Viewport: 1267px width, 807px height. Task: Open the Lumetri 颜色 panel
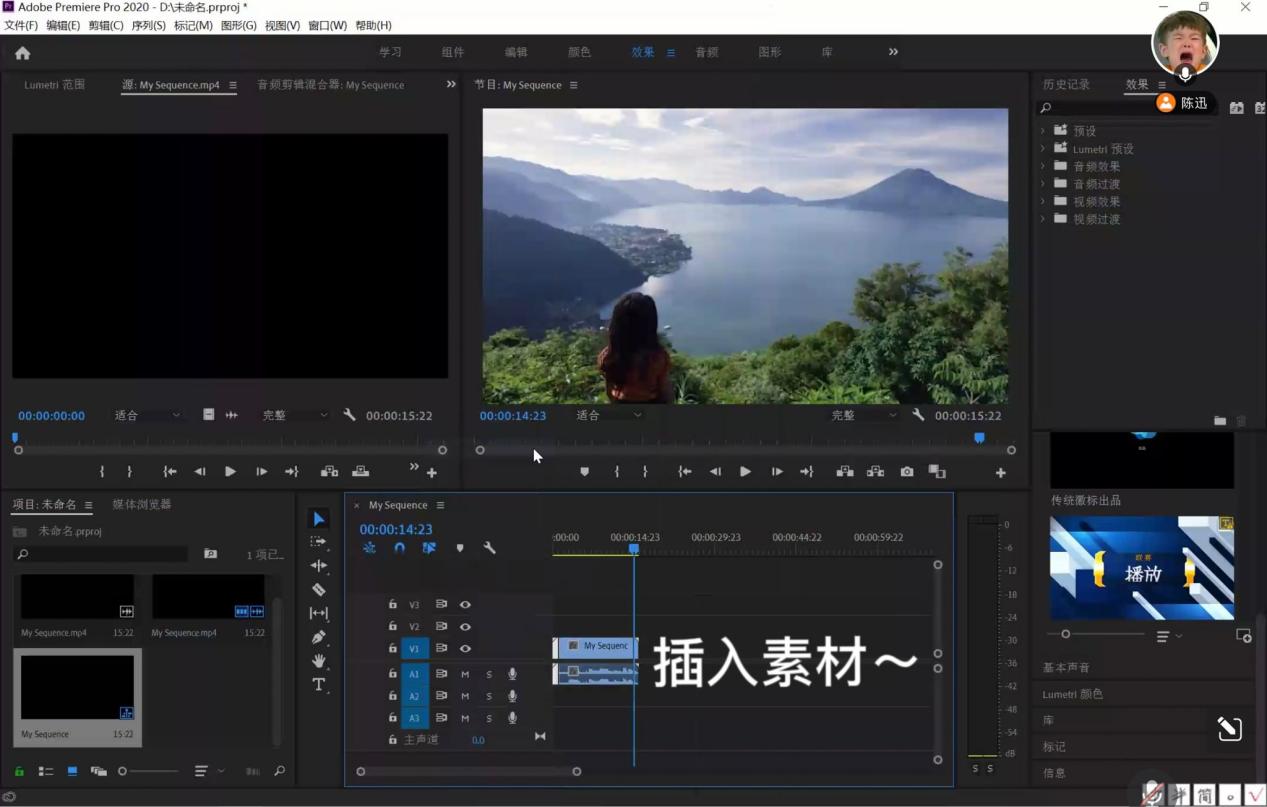pyautogui.click(x=1073, y=694)
